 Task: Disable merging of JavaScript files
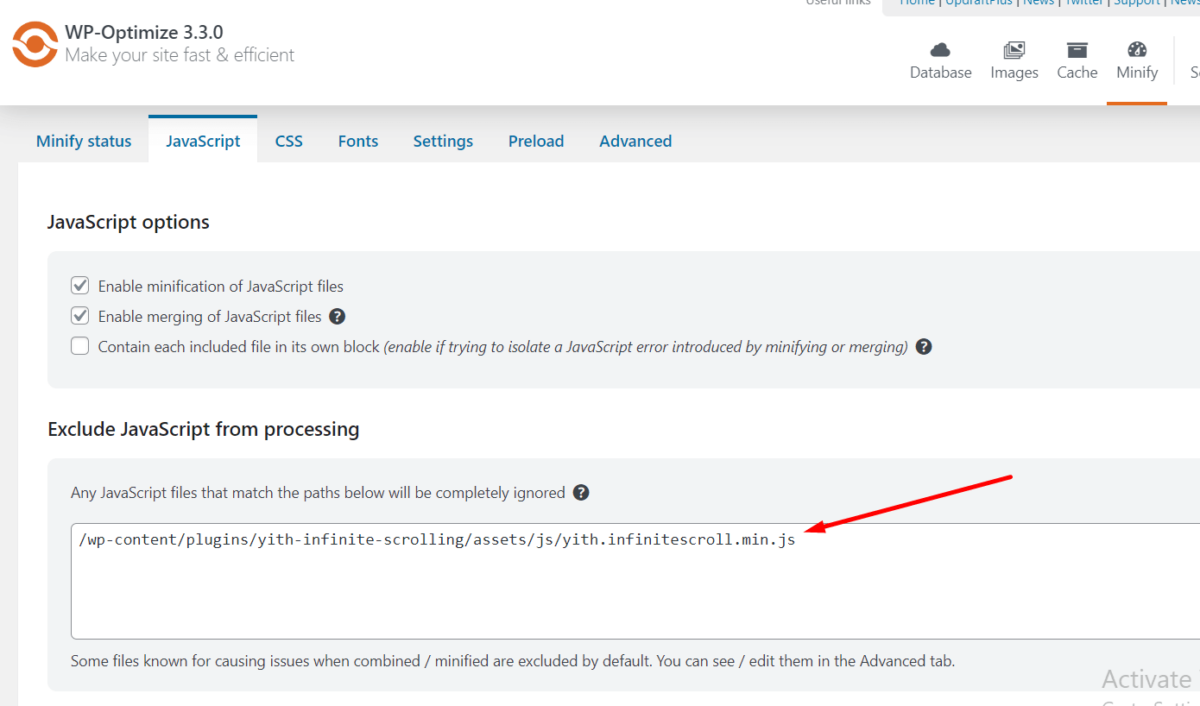point(79,315)
